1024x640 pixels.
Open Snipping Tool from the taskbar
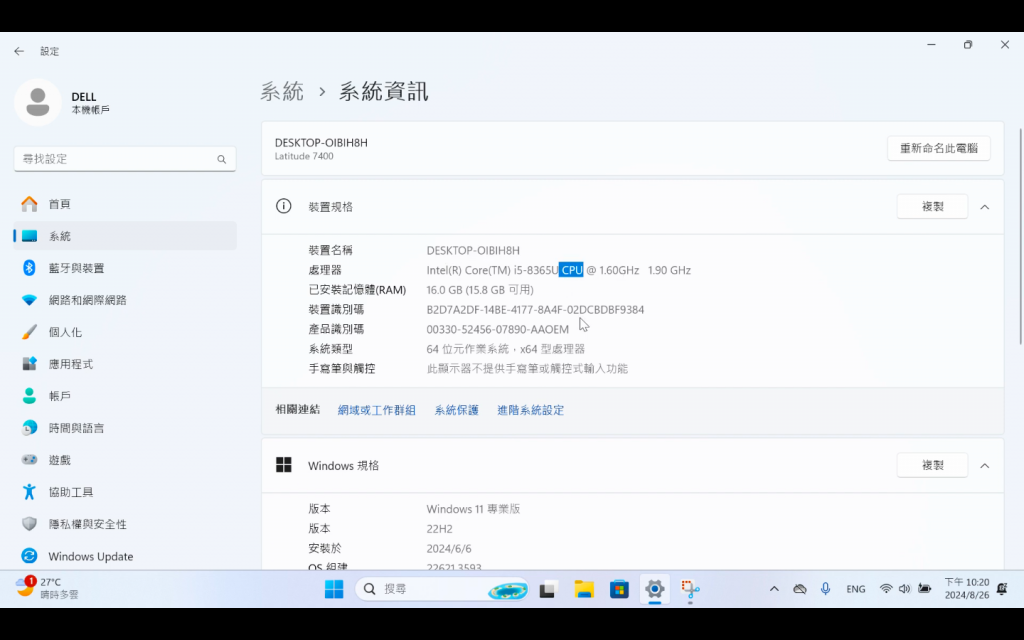(690, 589)
